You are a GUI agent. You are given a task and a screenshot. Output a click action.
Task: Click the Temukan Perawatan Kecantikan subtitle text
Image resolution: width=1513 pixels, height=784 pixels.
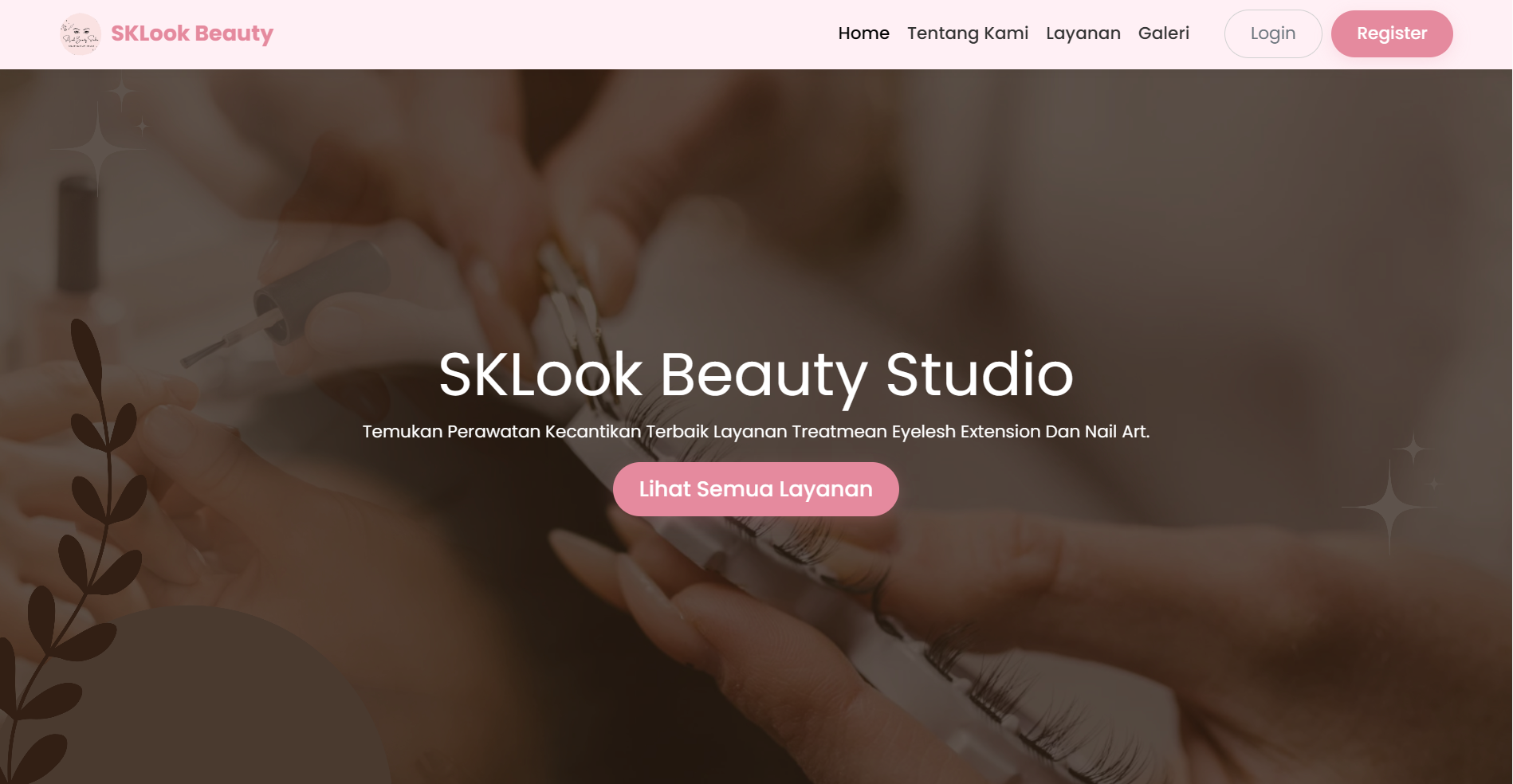coord(756,432)
